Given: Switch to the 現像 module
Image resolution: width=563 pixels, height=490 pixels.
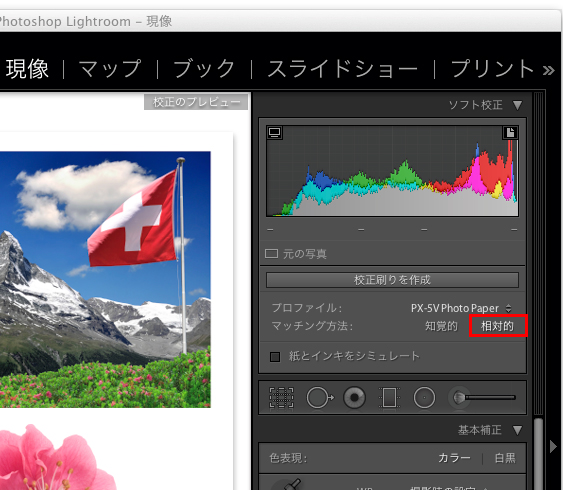Looking at the screenshot, I should (x=27, y=69).
